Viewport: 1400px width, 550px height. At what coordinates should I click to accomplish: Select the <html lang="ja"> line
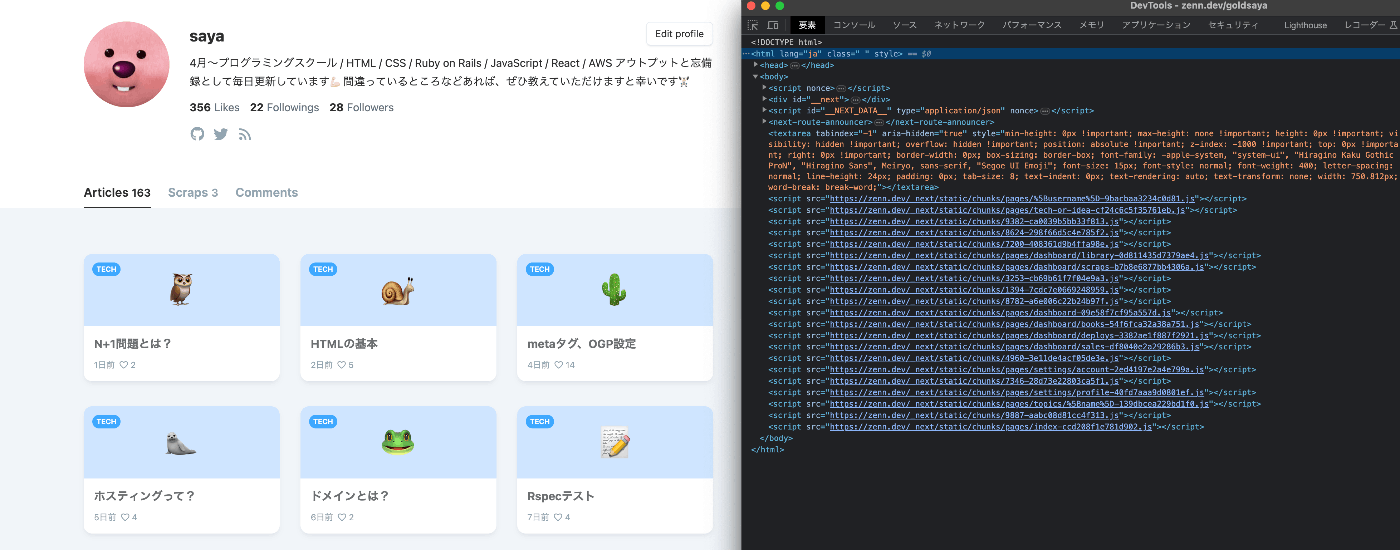click(x=1070, y=53)
